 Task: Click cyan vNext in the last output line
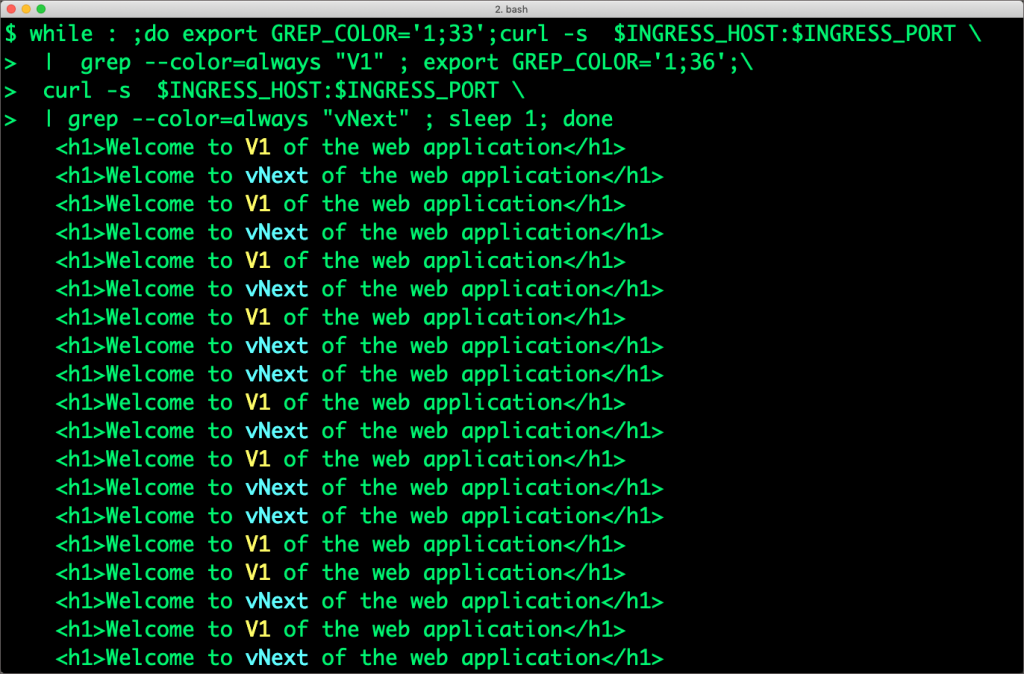(277, 658)
